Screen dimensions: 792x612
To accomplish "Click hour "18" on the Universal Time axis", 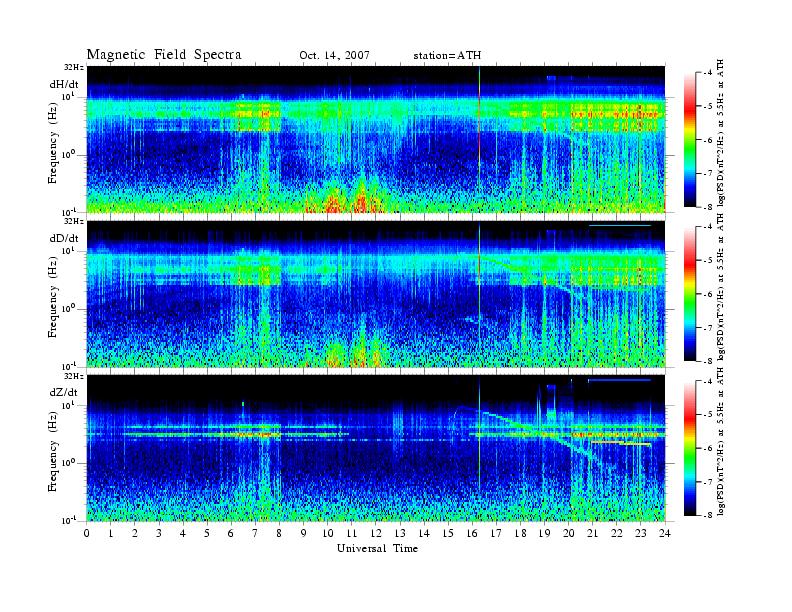I will click(x=521, y=533).
